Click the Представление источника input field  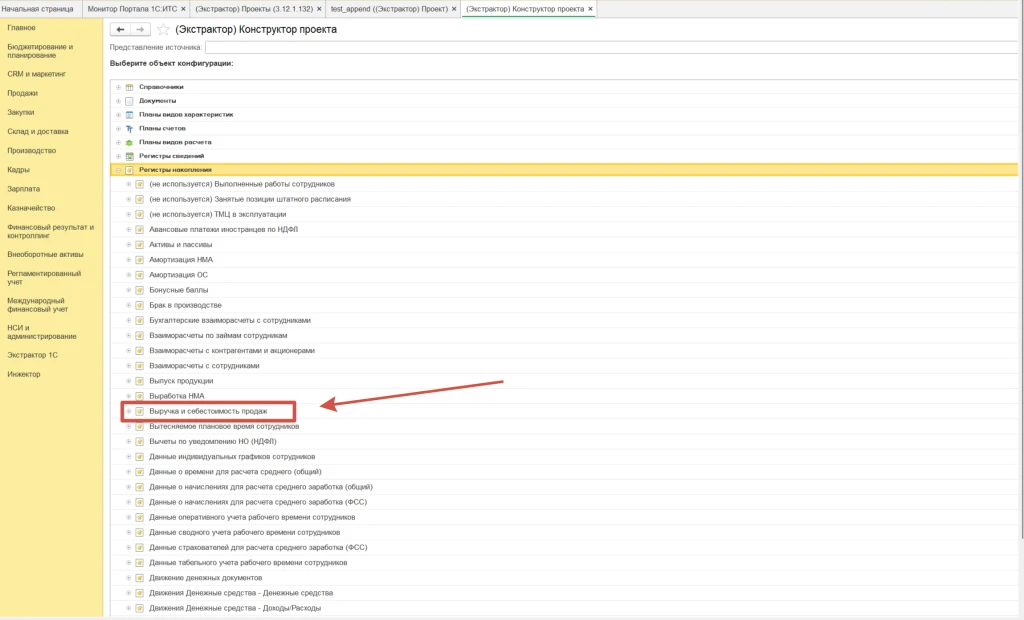pos(612,47)
